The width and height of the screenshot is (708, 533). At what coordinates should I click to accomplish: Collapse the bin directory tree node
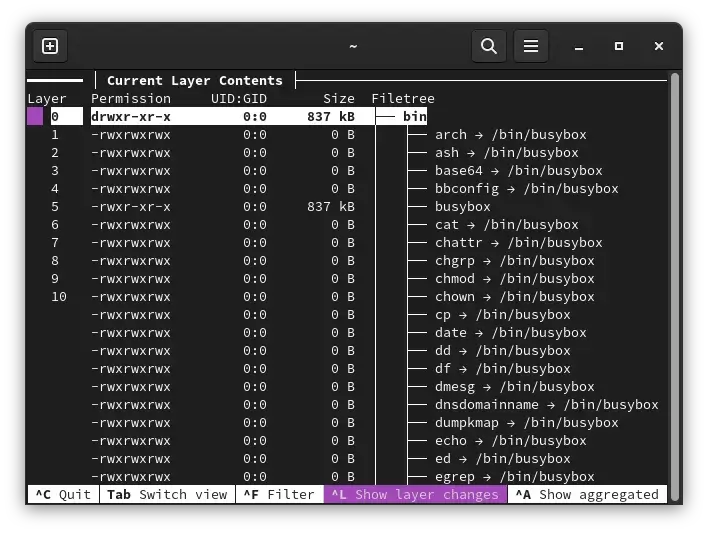click(414, 117)
